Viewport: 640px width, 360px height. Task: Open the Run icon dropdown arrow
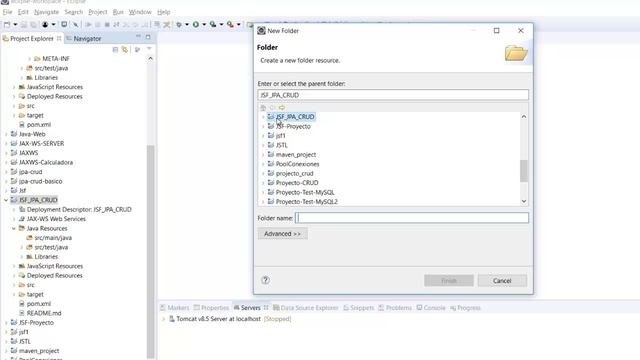(204, 24)
